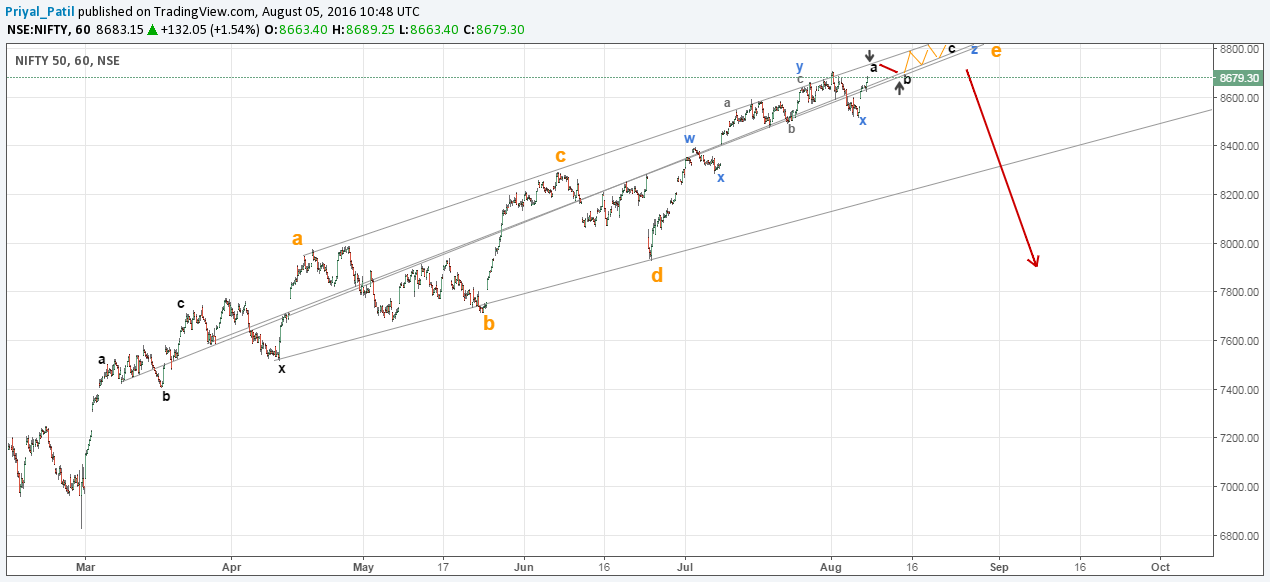Click the Oct label on time axis

(1160, 565)
